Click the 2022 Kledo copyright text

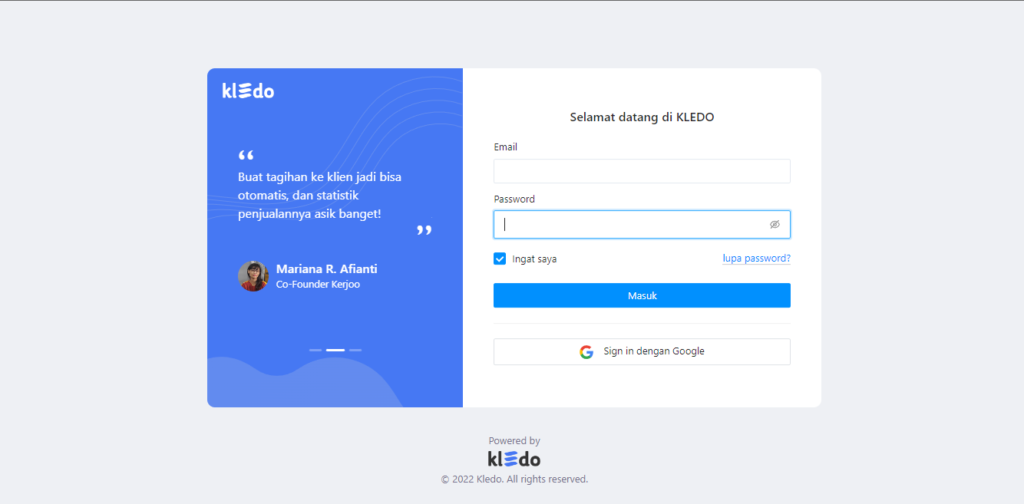click(515, 479)
